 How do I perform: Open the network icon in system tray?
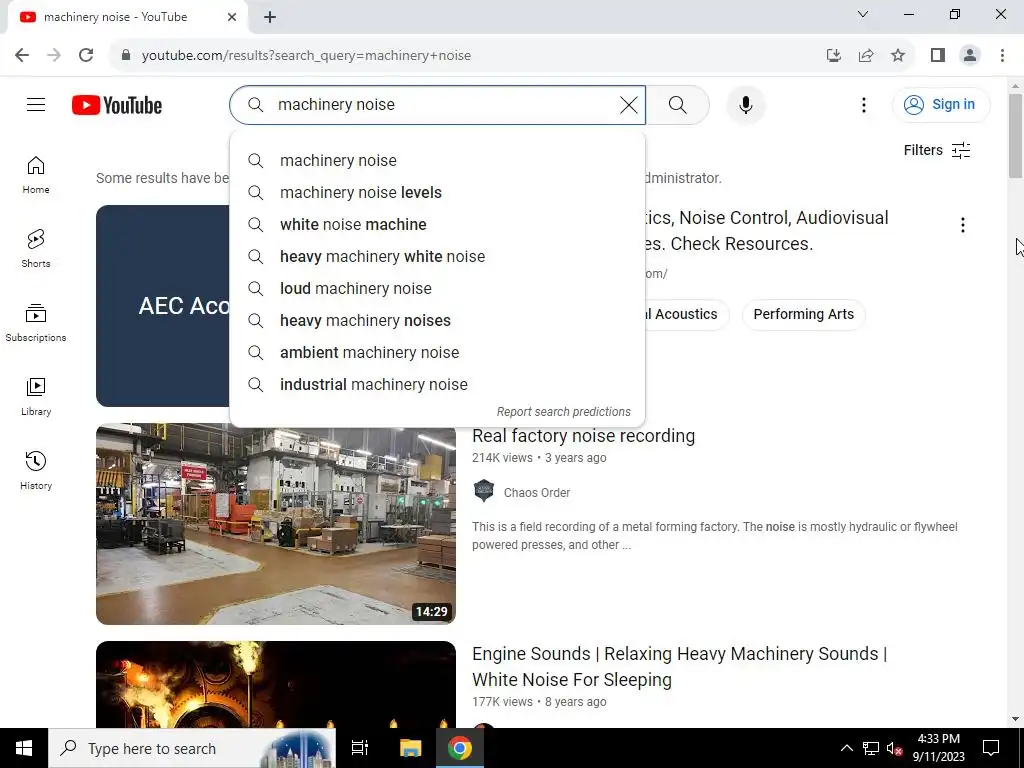point(871,748)
